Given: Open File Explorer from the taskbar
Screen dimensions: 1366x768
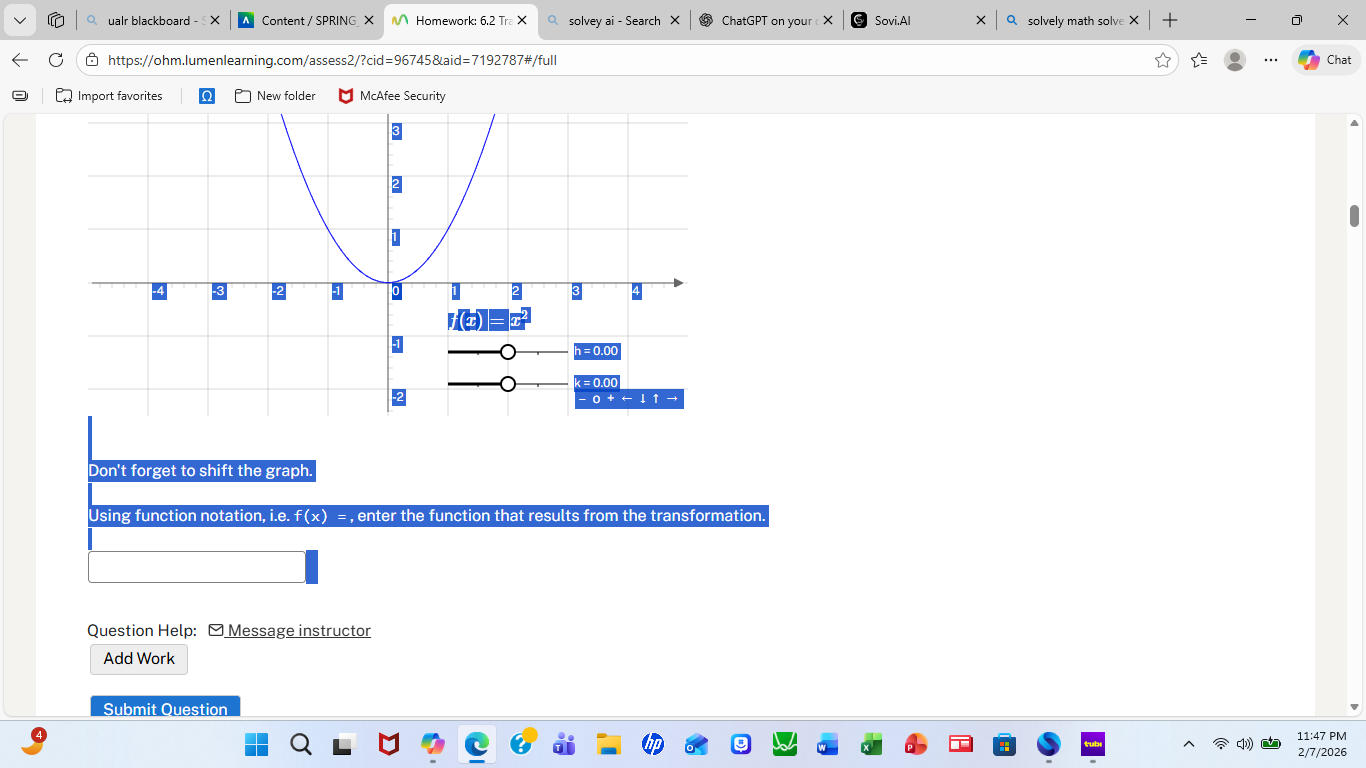Looking at the screenshot, I should 609,744.
